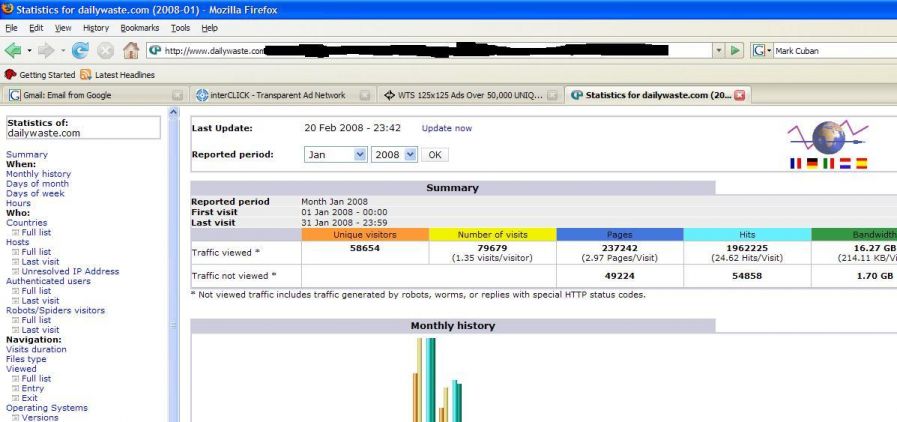This screenshot has height=422, width=897.
Task: Close the Gmail tab
Action: [x=177, y=95]
